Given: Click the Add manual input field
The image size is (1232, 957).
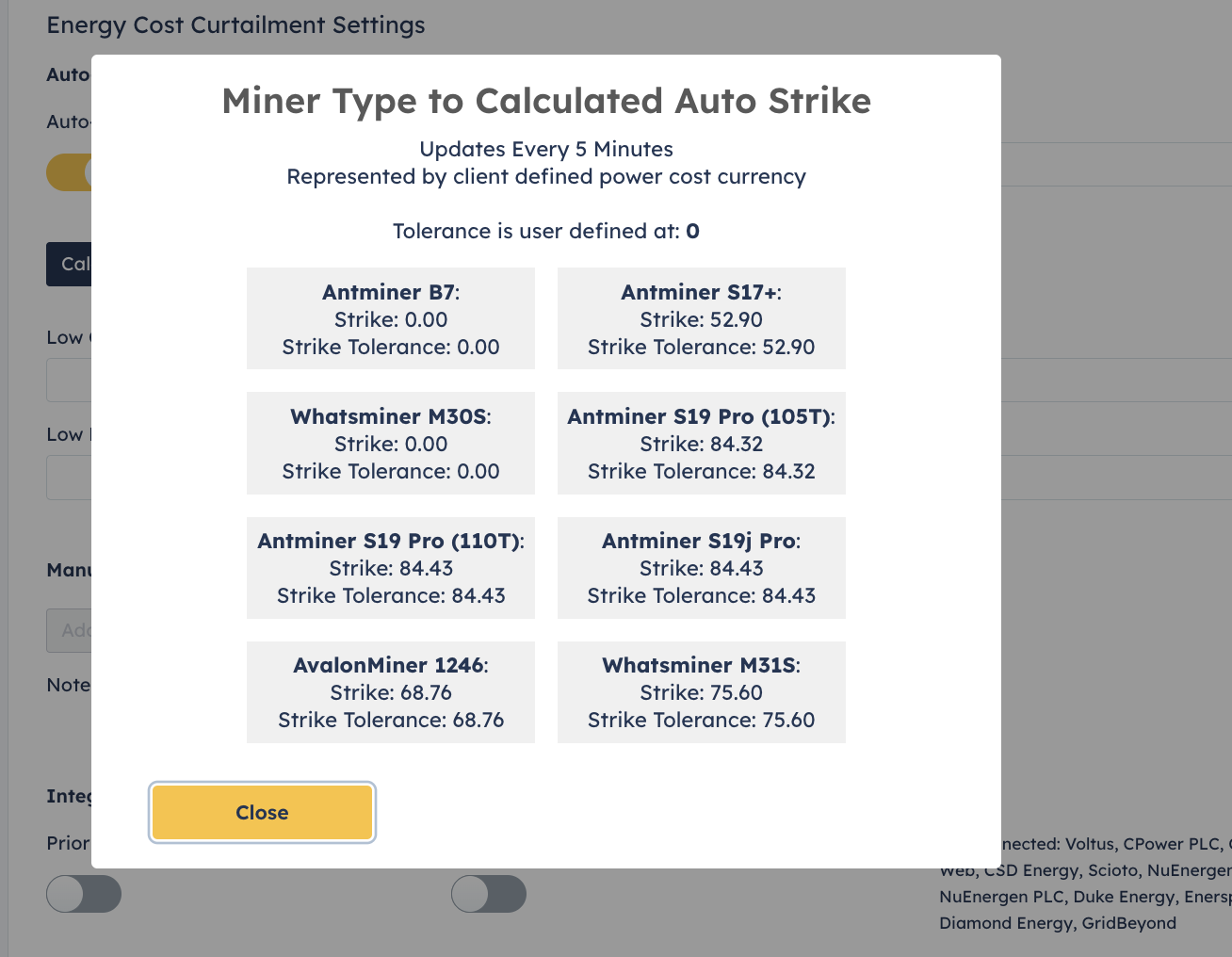Looking at the screenshot, I should tap(69, 630).
